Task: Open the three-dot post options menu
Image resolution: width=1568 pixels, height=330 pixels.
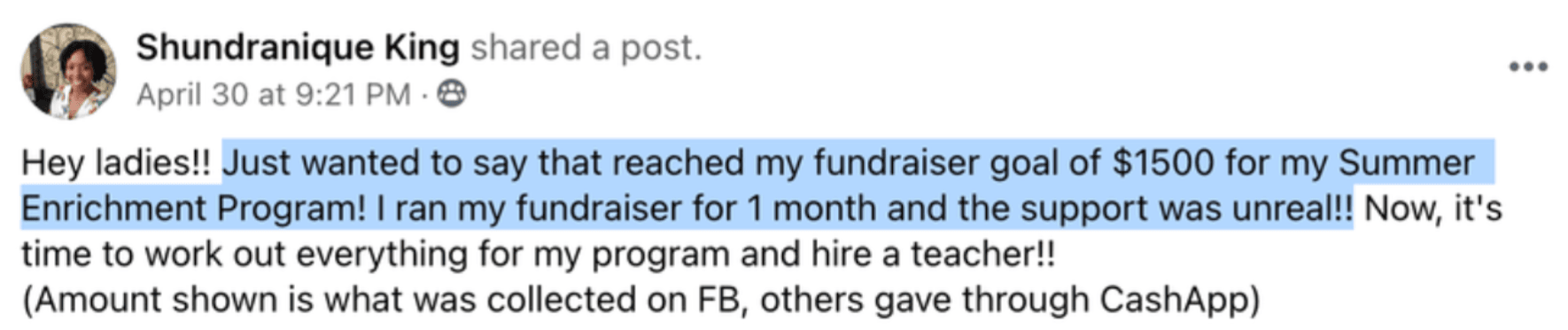Action: [1529, 67]
